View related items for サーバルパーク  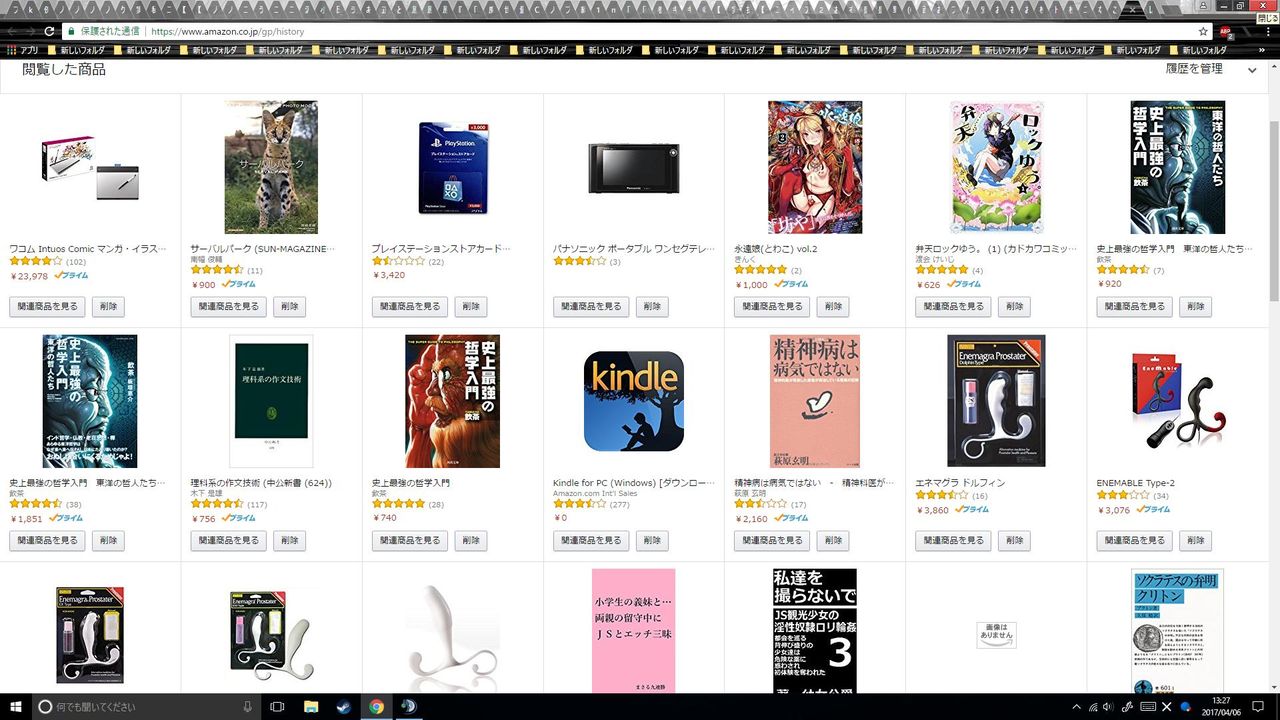228,307
